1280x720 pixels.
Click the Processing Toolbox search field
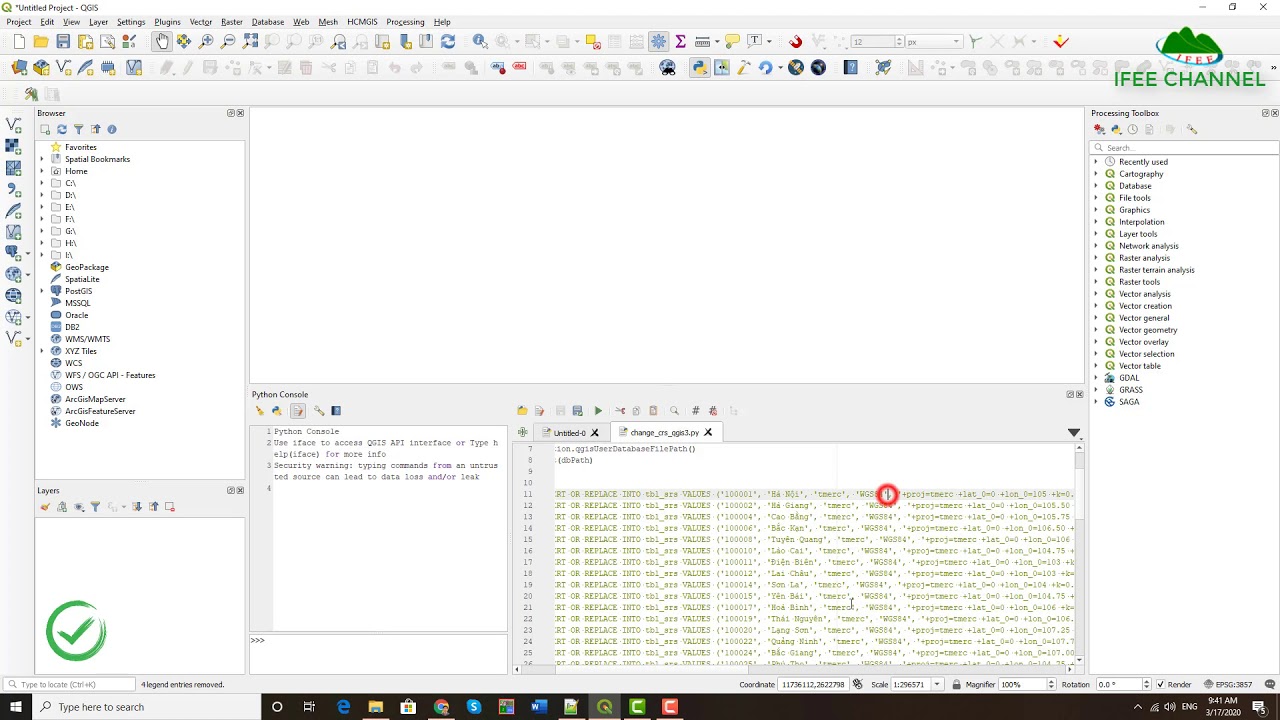coord(1185,148)
